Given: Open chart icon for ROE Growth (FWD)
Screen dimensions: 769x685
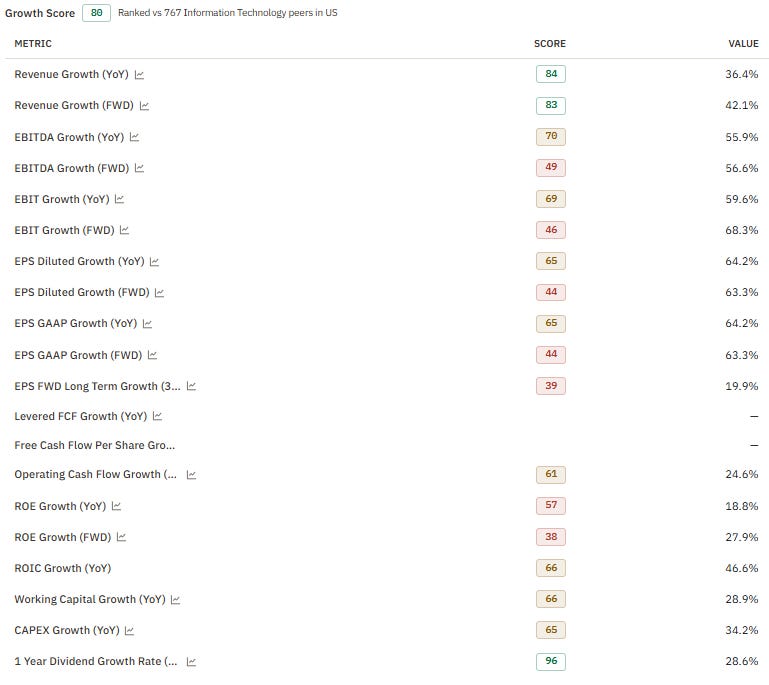Looking at the screenshot, I should click(x=121, y=537).
